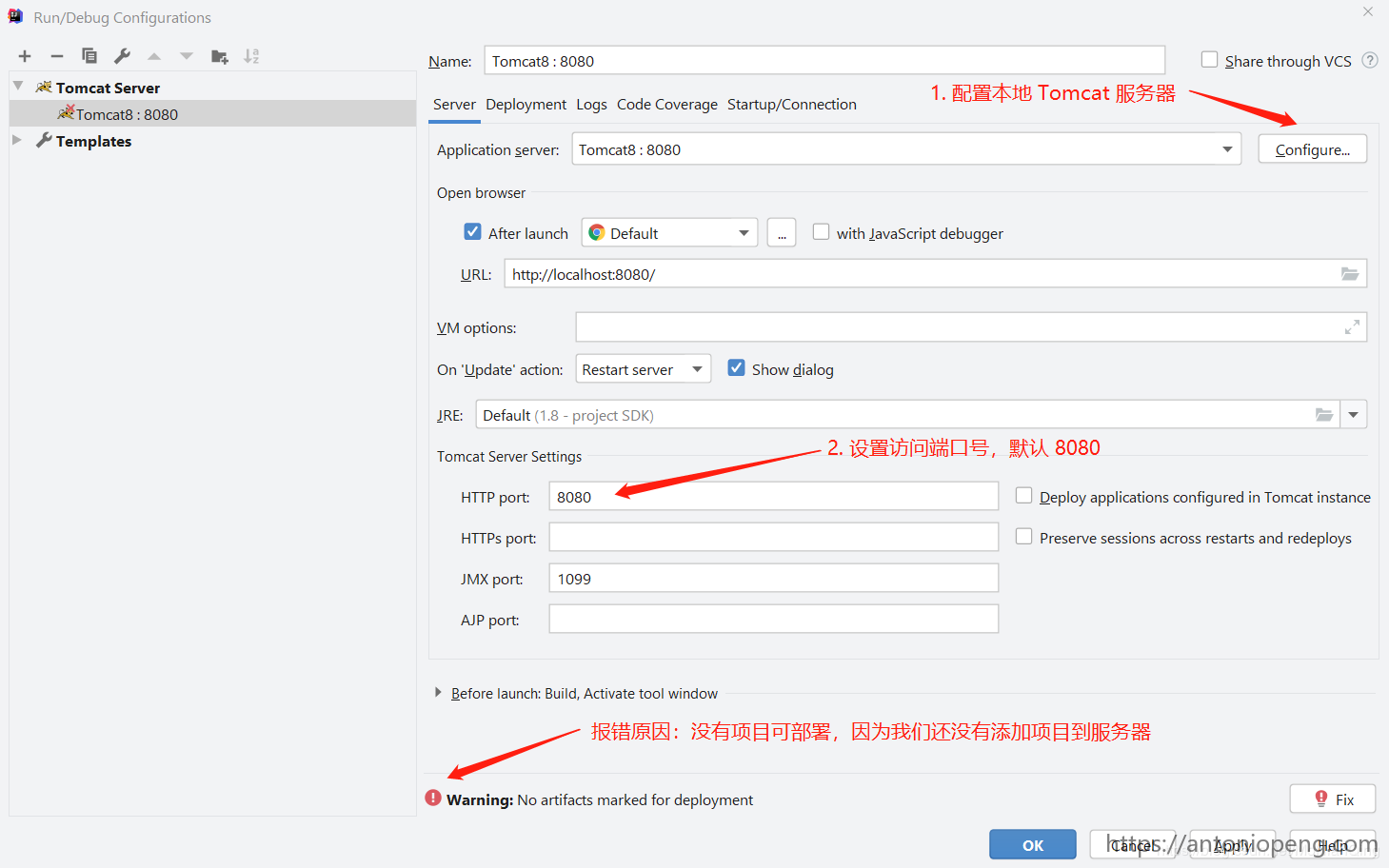1389x868 pixels.
Task: Remove the selected configuration
Action: pos(56,55)
